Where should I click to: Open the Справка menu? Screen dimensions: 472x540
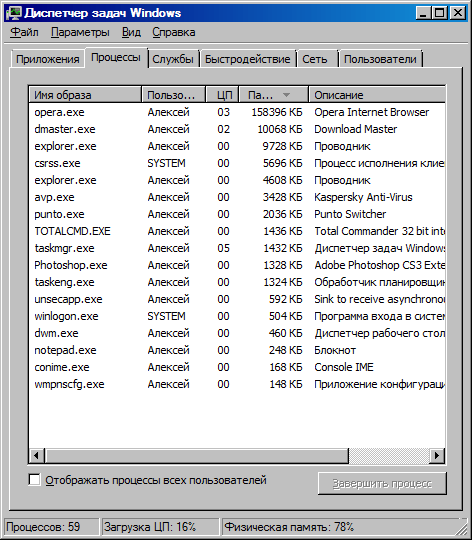174,32
